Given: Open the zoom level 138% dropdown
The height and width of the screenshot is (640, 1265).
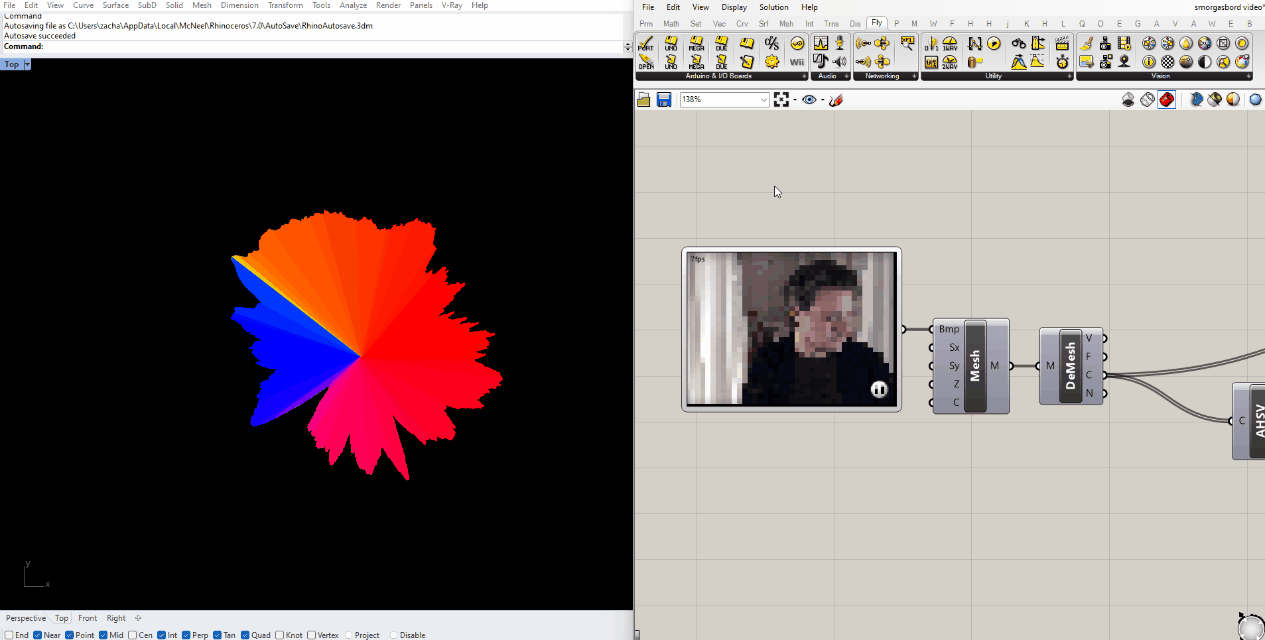Looking at the screenshot, I should click(x=764, y=100).
